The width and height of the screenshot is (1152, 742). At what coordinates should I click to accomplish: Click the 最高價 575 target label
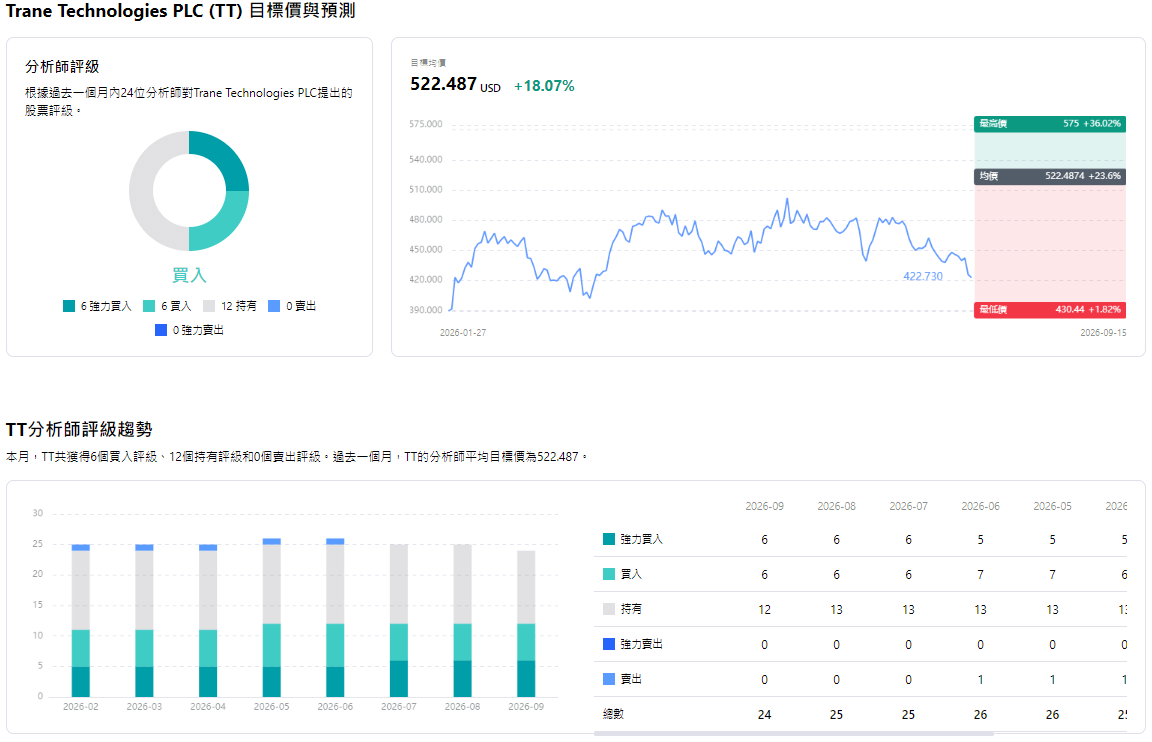(1050, 124)
